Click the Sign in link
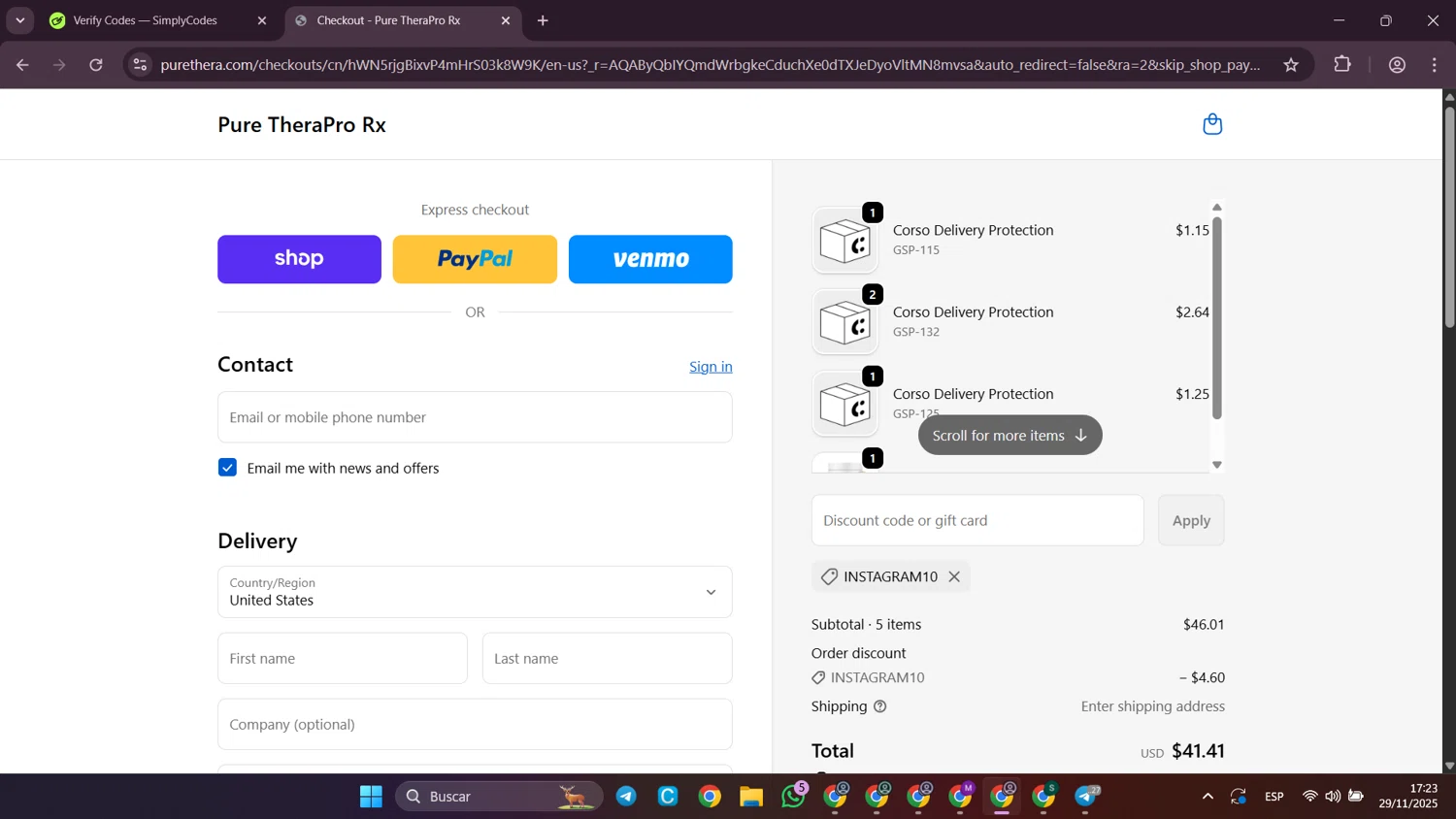This screenshot has width=1456, height=819. click(x=711, y=367)
